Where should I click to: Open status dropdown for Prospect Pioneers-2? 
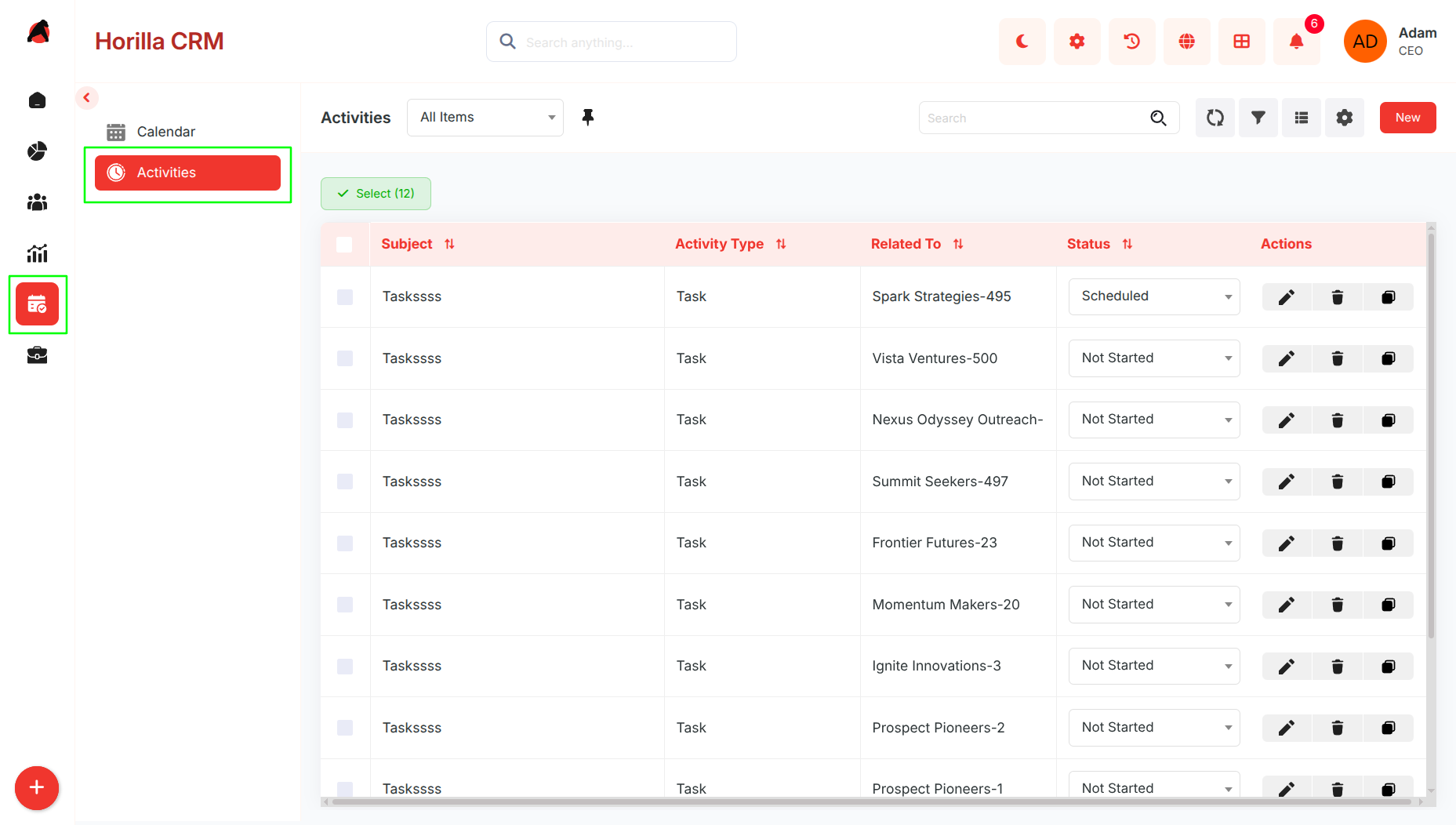[1154, 728]
